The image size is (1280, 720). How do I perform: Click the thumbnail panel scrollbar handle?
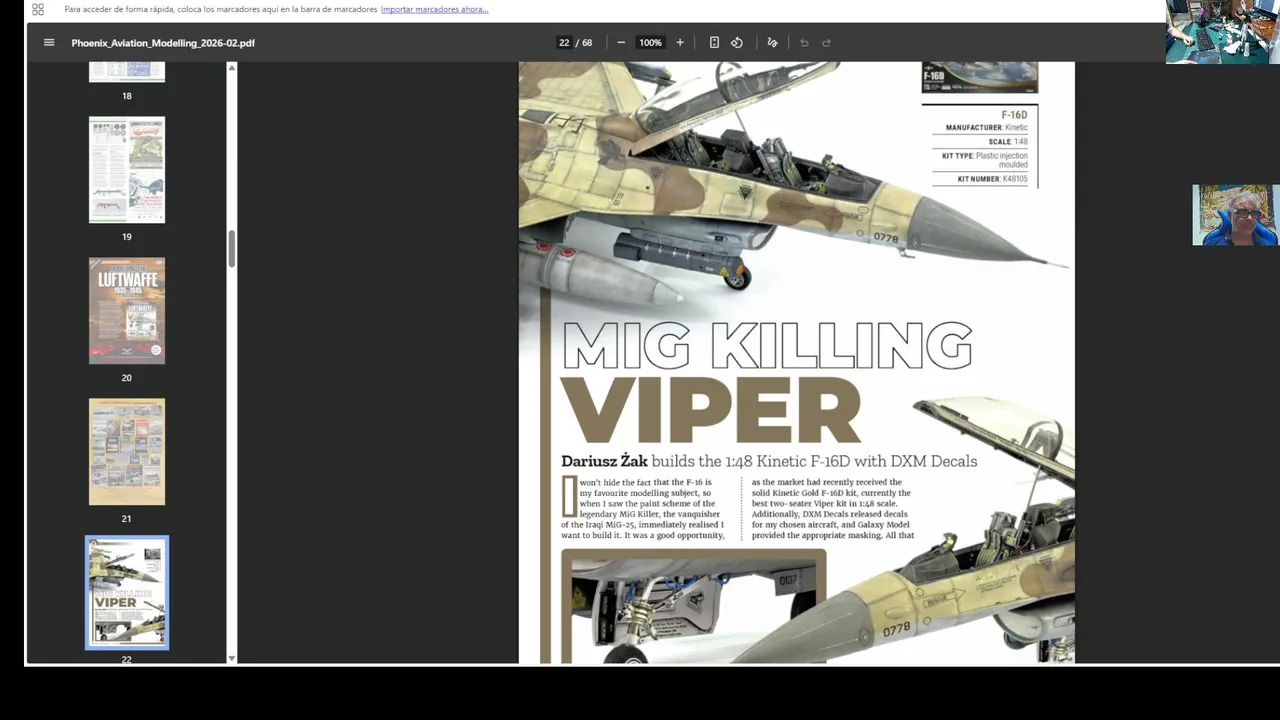coord(232,249)
